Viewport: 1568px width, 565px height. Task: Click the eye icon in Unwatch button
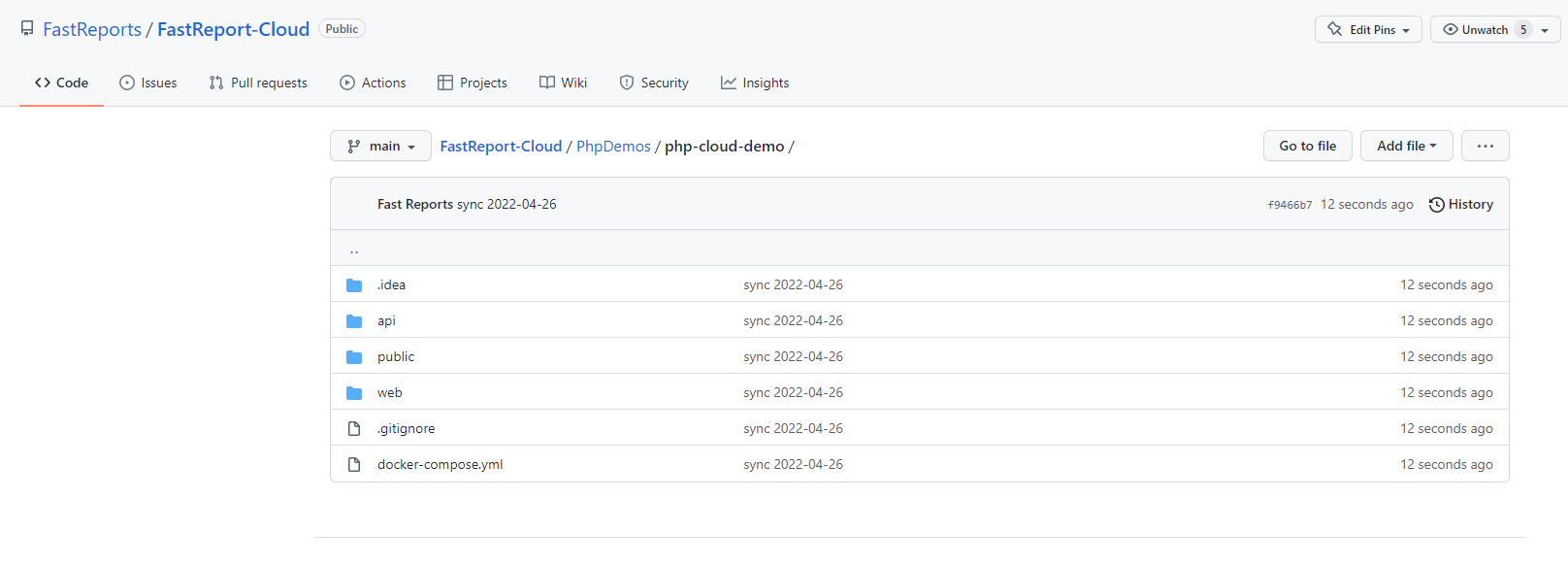[1451, 29]
